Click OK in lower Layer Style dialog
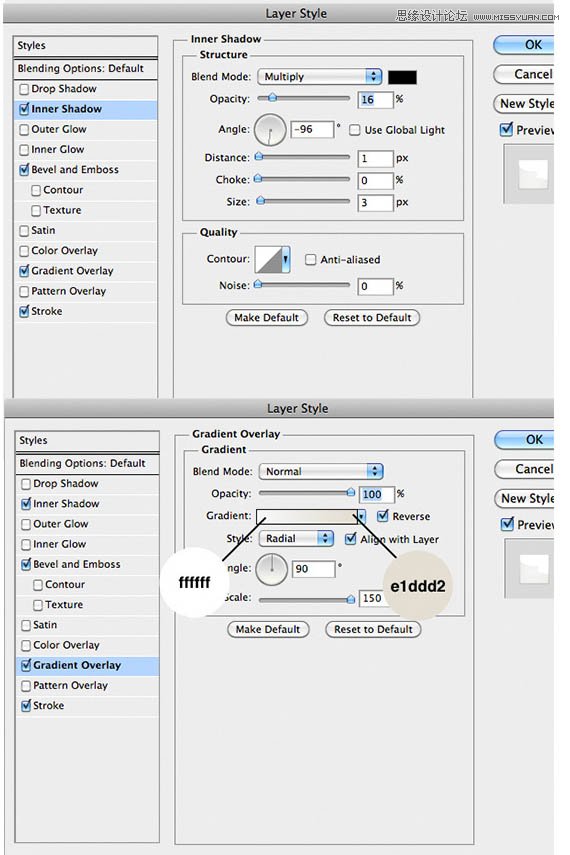 pyautogui.click(x=525, y=439)
